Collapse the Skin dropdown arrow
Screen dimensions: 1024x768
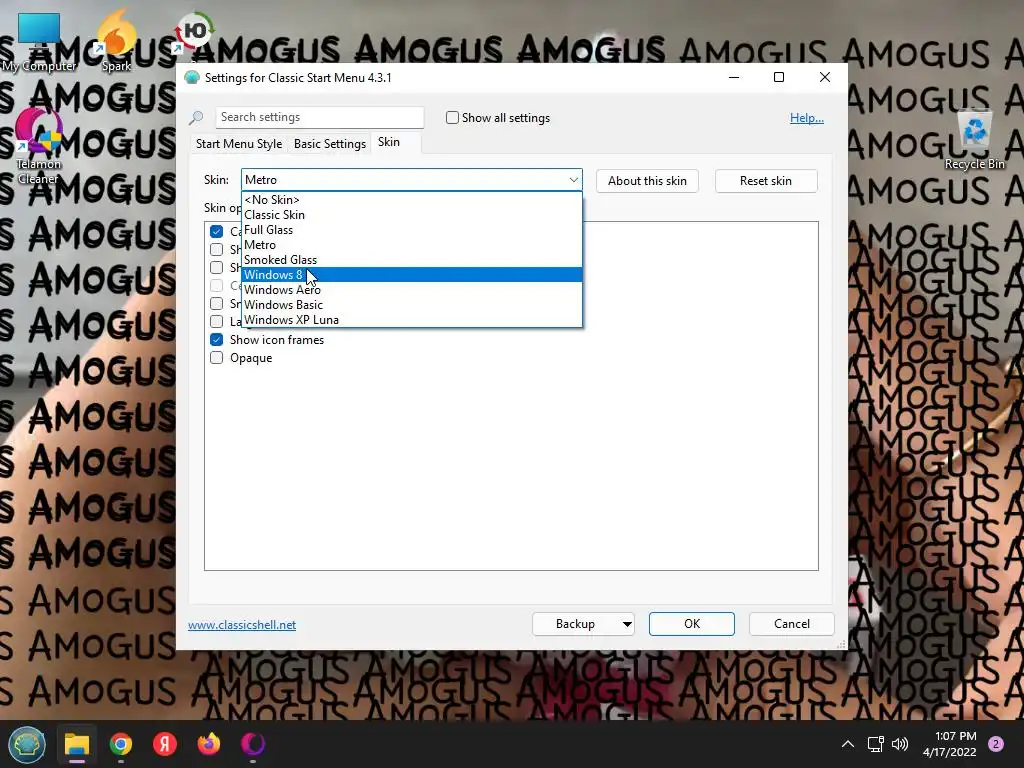[573, 180]
